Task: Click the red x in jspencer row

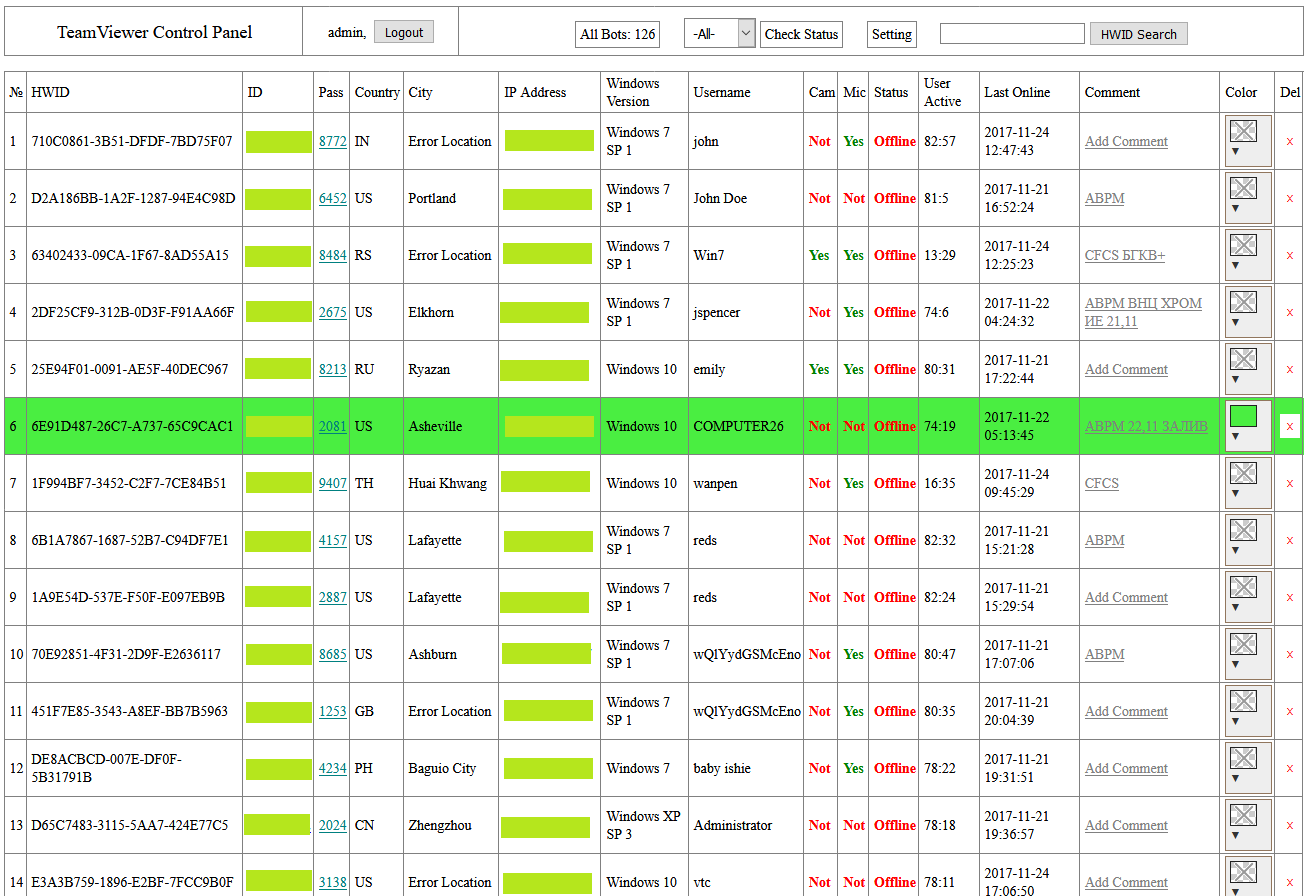Action: 1289,312
